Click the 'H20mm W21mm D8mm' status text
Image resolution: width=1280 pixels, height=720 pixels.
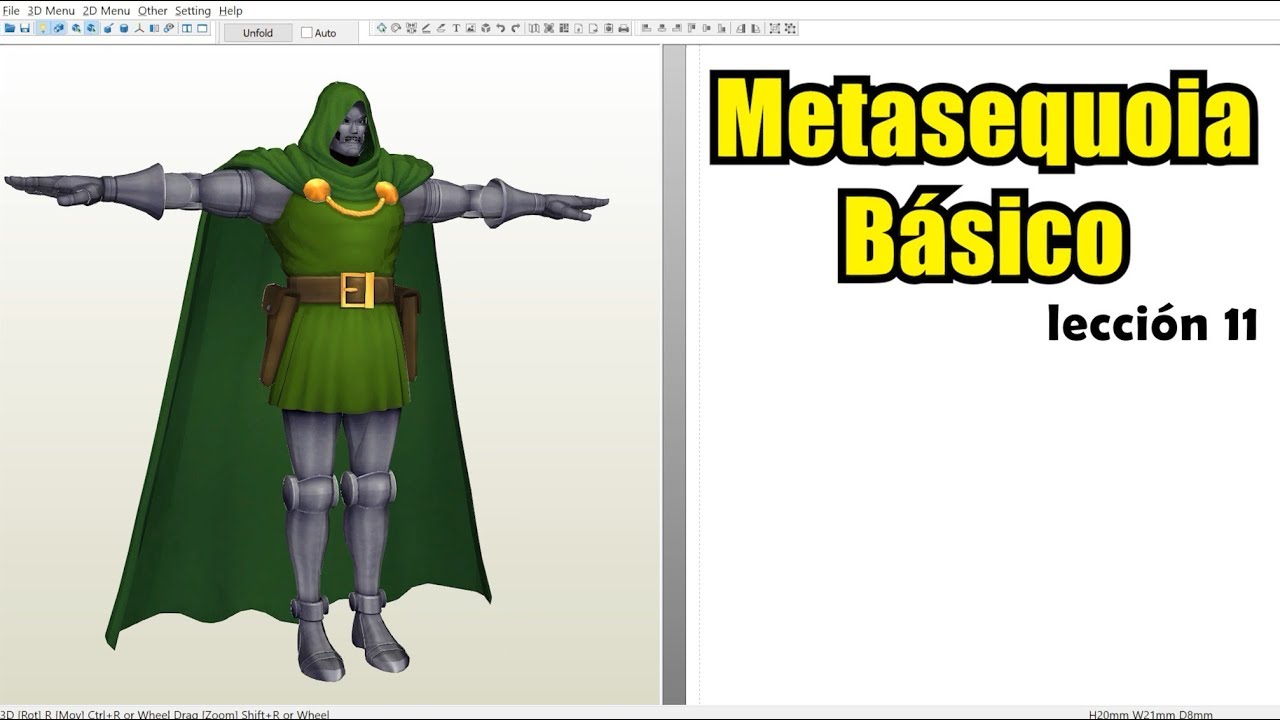(x=1150, y=714)
